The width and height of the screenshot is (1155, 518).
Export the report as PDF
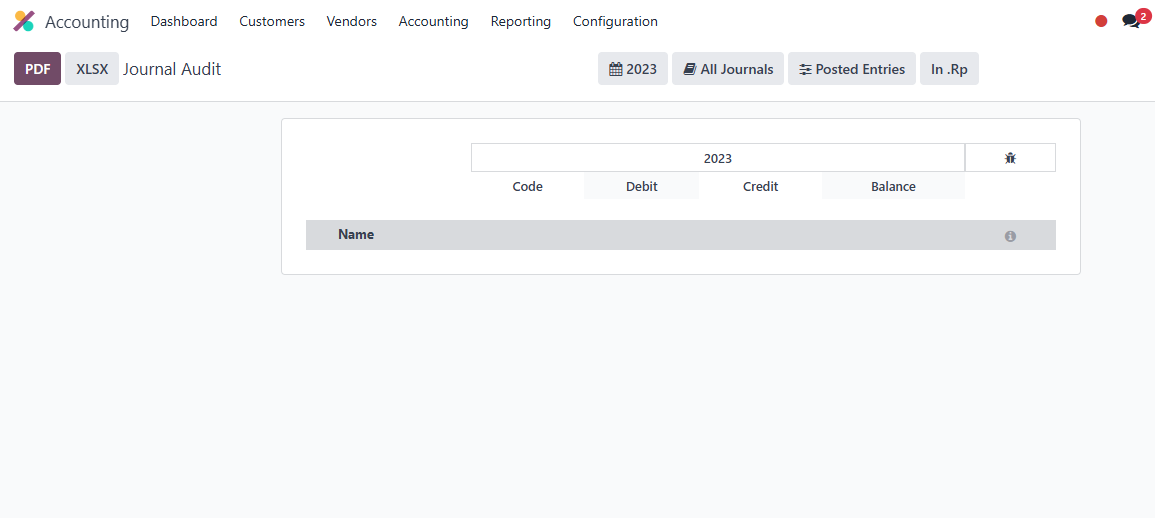[37, 69]
